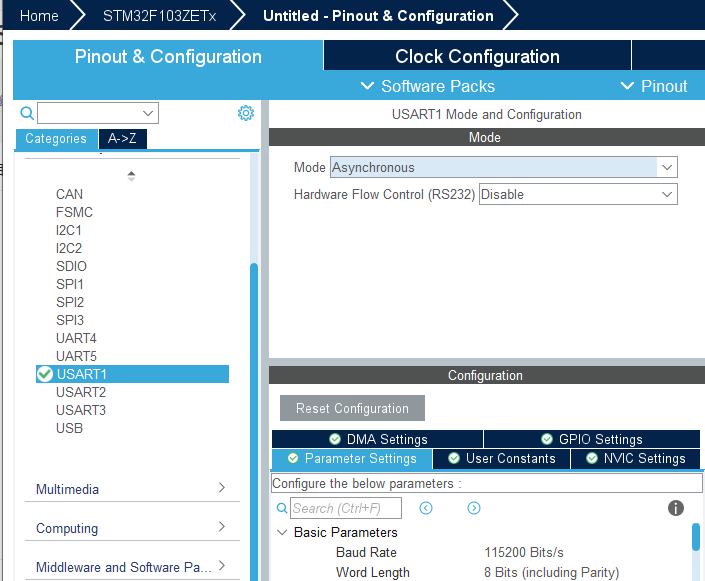
Task: Select the A->Z tab
Action: coord(122,139)
